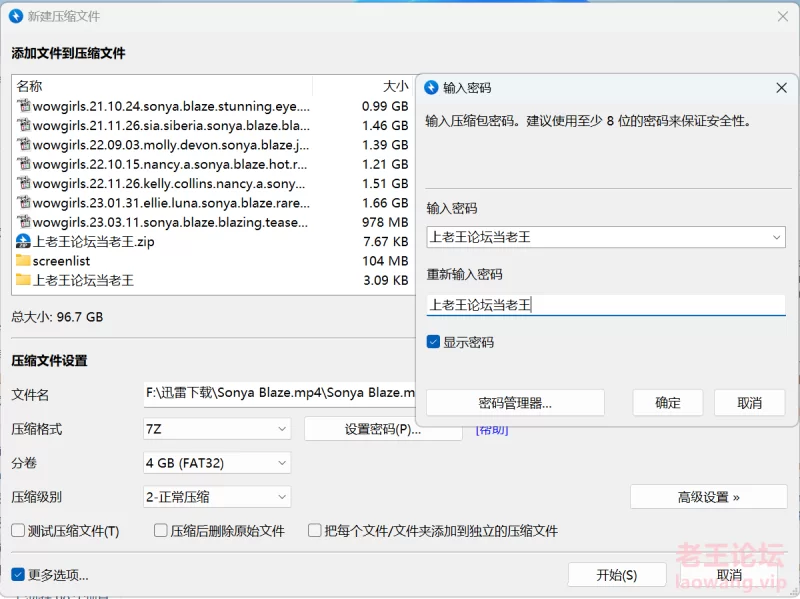The image size is (800, 599).
Task: Click the app logo in 输入密码 dialog title
Action: pyautogui.click(x=431, y=88)
